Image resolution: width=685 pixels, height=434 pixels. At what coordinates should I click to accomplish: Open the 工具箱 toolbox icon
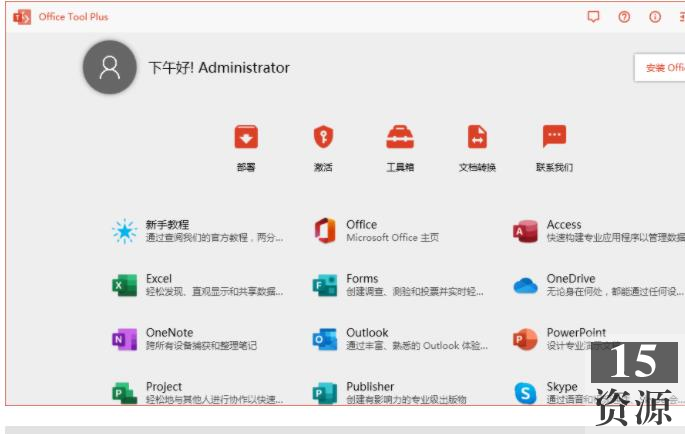point(400,137)
